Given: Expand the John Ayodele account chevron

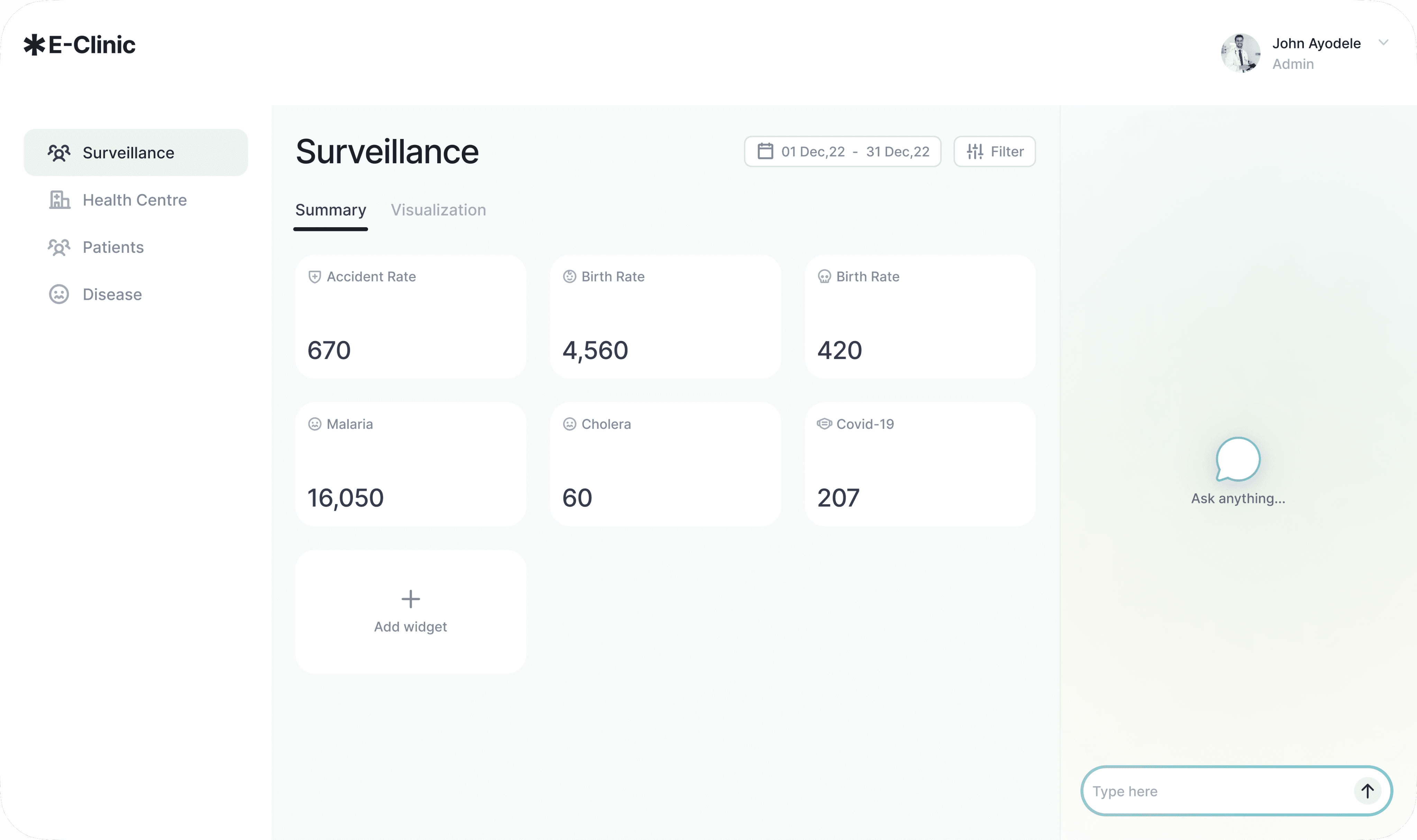Looking at the screenshot, I should click(1383, 43).
